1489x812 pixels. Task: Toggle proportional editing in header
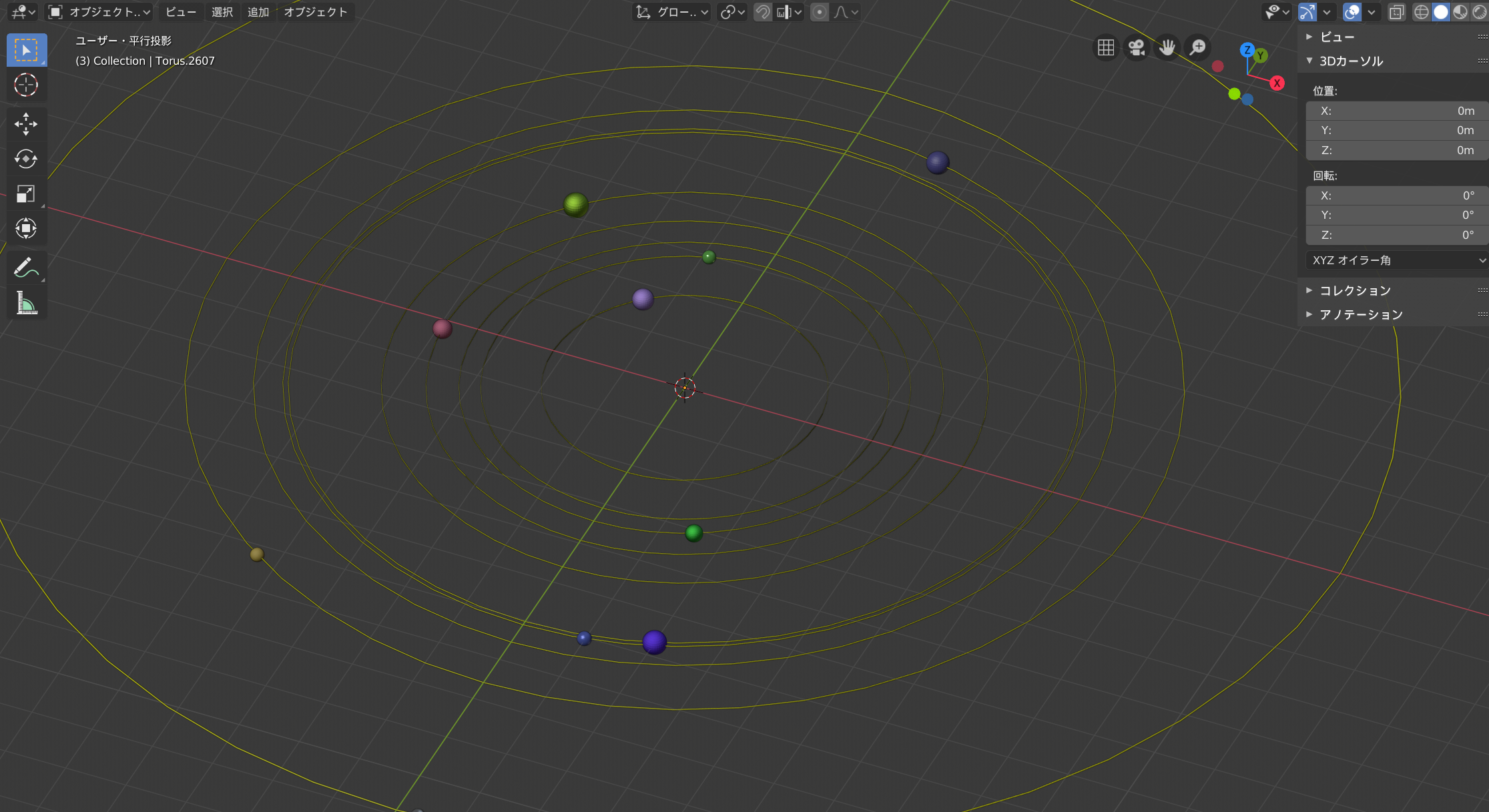point(820,12)
